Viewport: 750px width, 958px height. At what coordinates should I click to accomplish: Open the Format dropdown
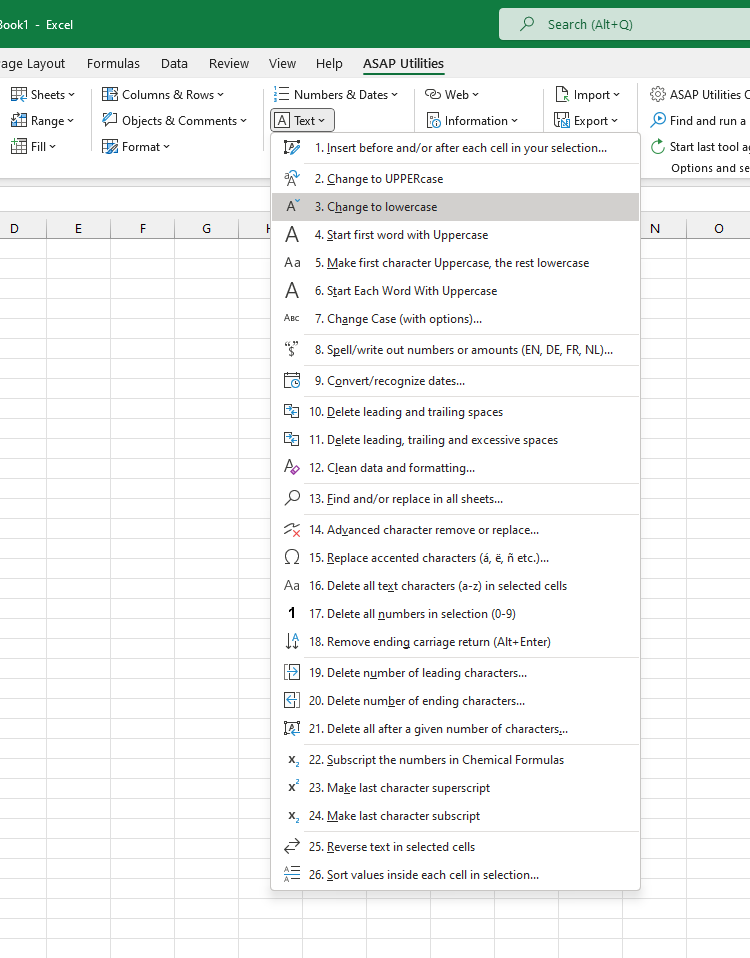click(x=136, y=147)
